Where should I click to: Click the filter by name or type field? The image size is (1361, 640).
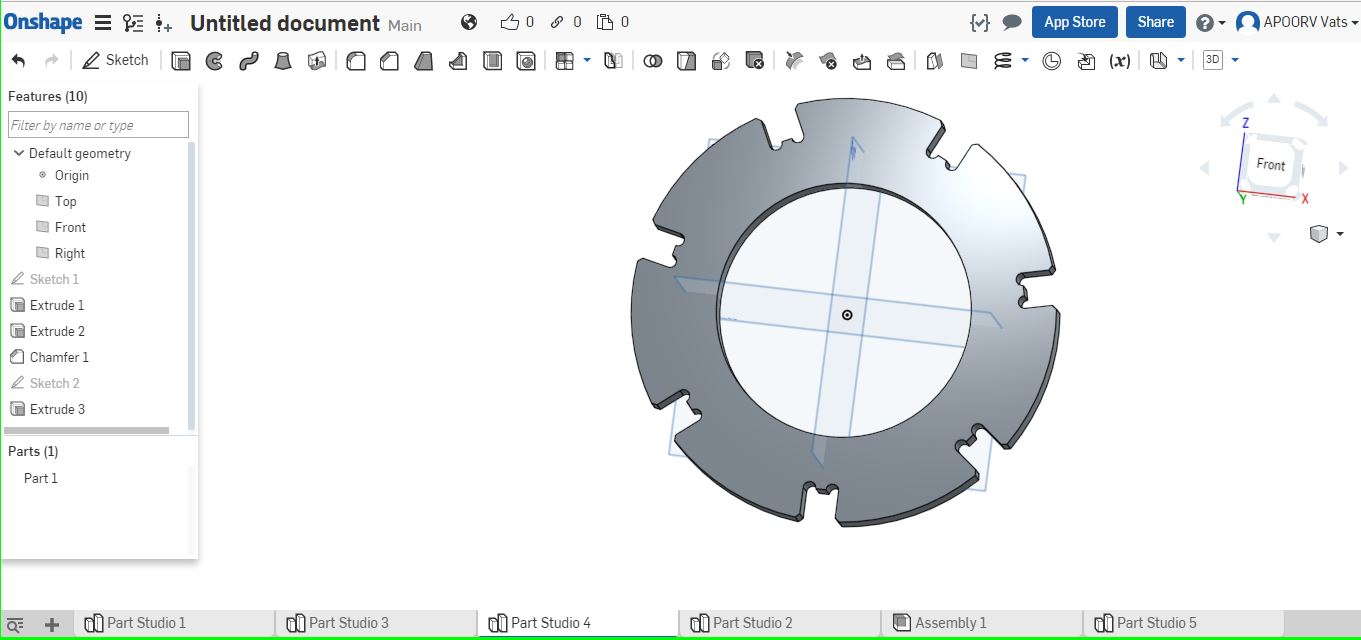pos(98,125)
